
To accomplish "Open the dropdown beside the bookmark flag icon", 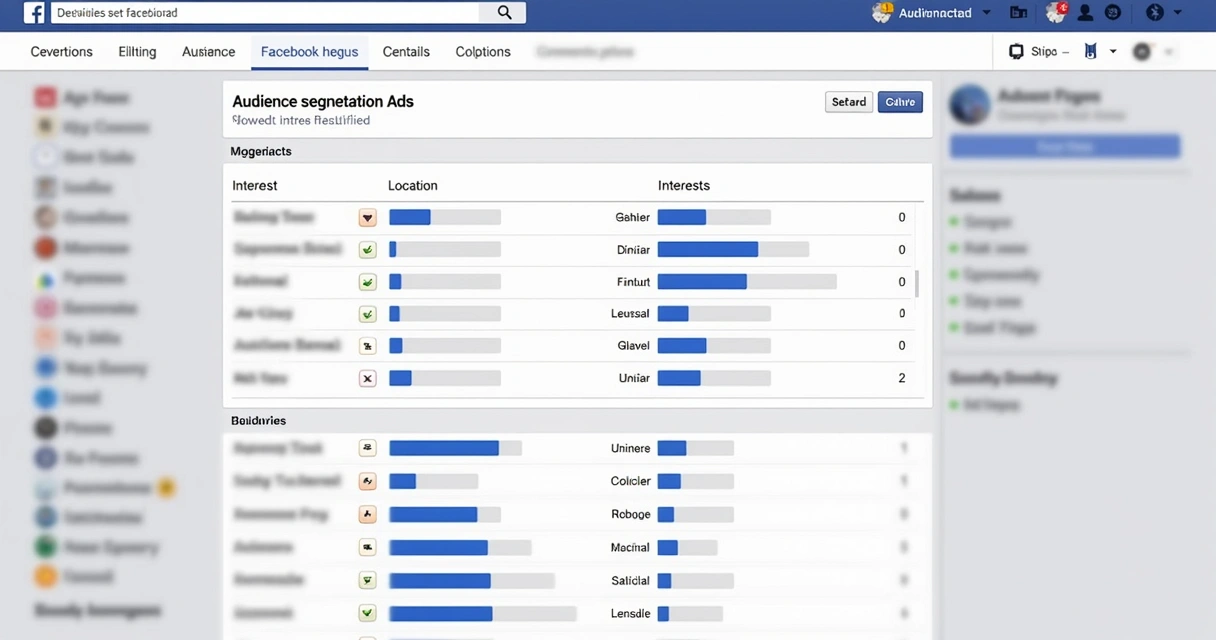I will 1112,51.
